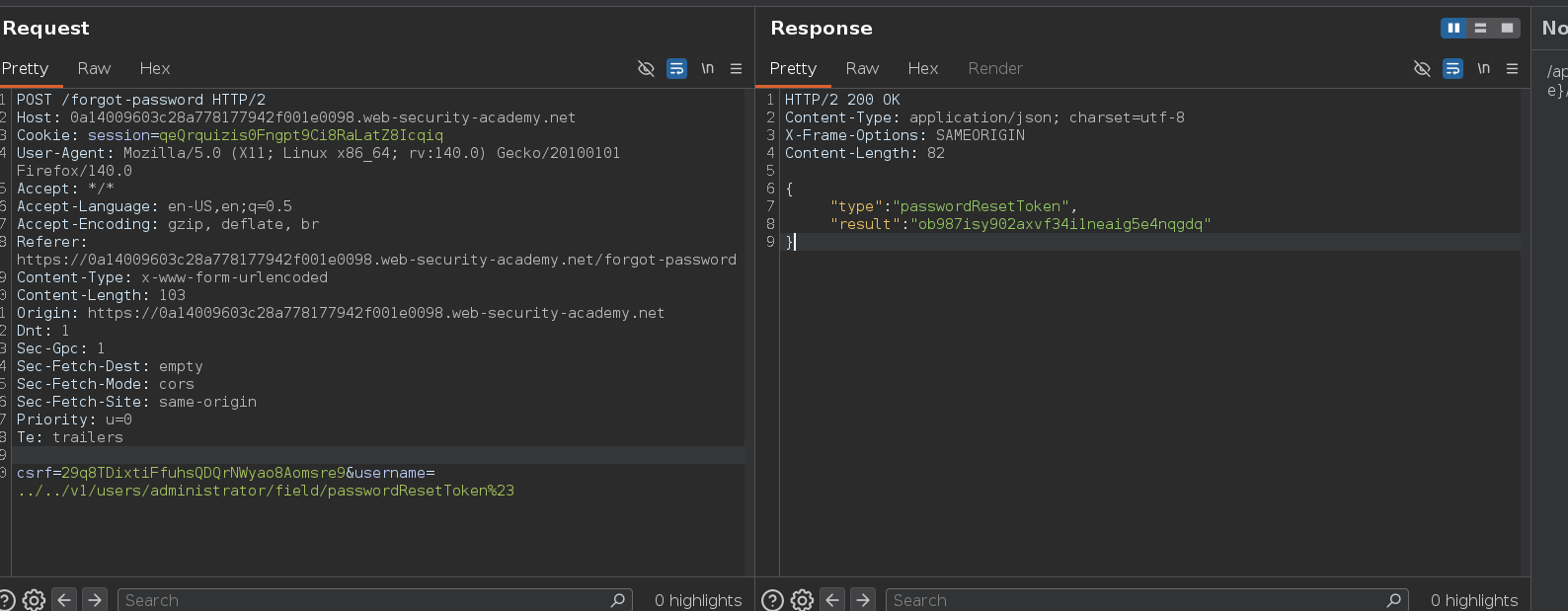
Task: Click the Referer URL text
Action: click(x=376, y=260)
